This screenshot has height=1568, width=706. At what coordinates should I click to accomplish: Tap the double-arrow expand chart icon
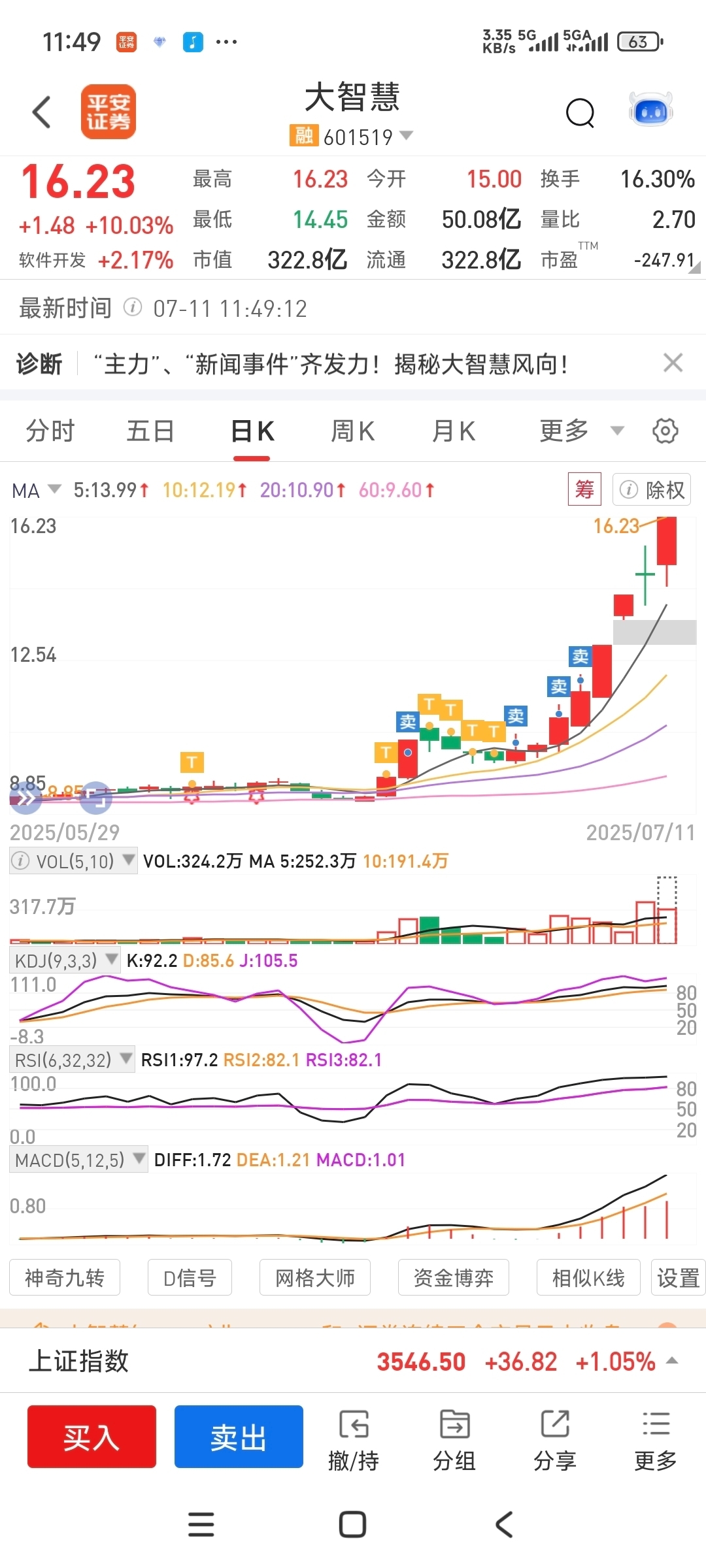click(x=26, y=798)
